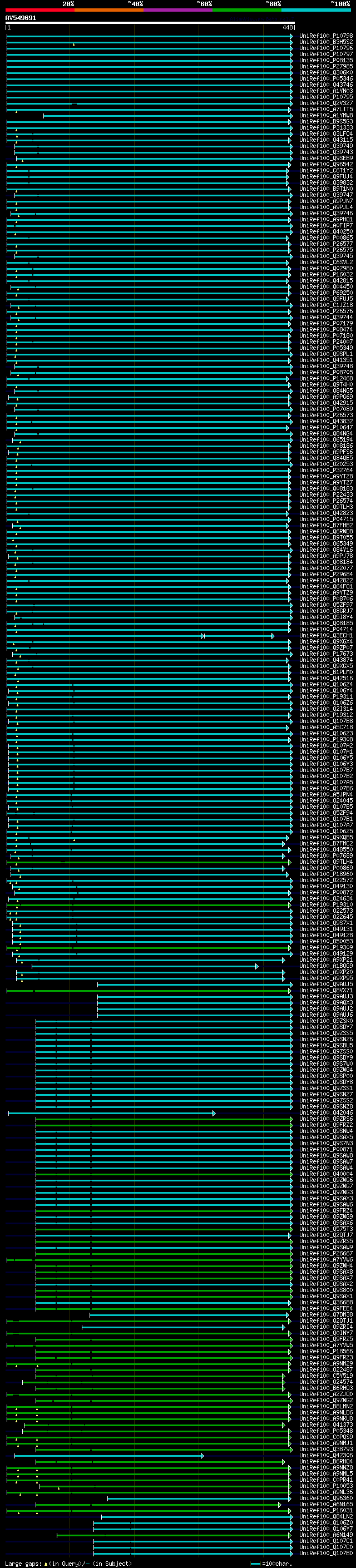356x1568 pixels.
Task: Open last hit UniRef100_Q107B0
Action: coord(326,1553)
